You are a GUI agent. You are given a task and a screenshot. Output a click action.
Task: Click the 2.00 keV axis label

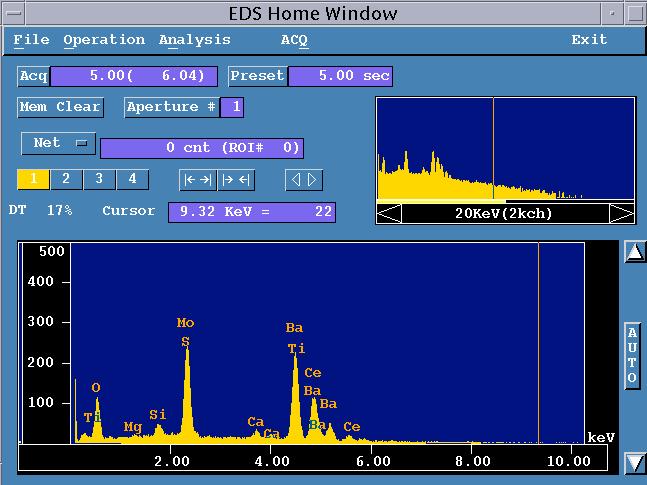pyautogui.click(x=172, y=461)
